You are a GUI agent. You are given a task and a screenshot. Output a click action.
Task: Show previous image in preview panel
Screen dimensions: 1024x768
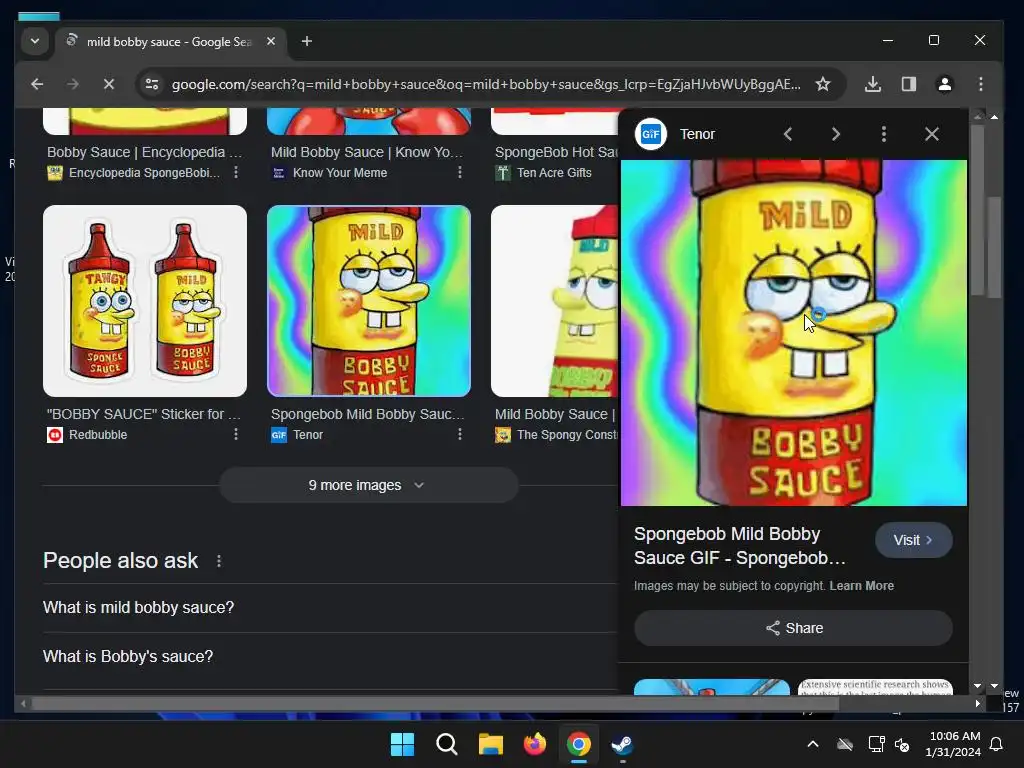click(x=788, y=134)
